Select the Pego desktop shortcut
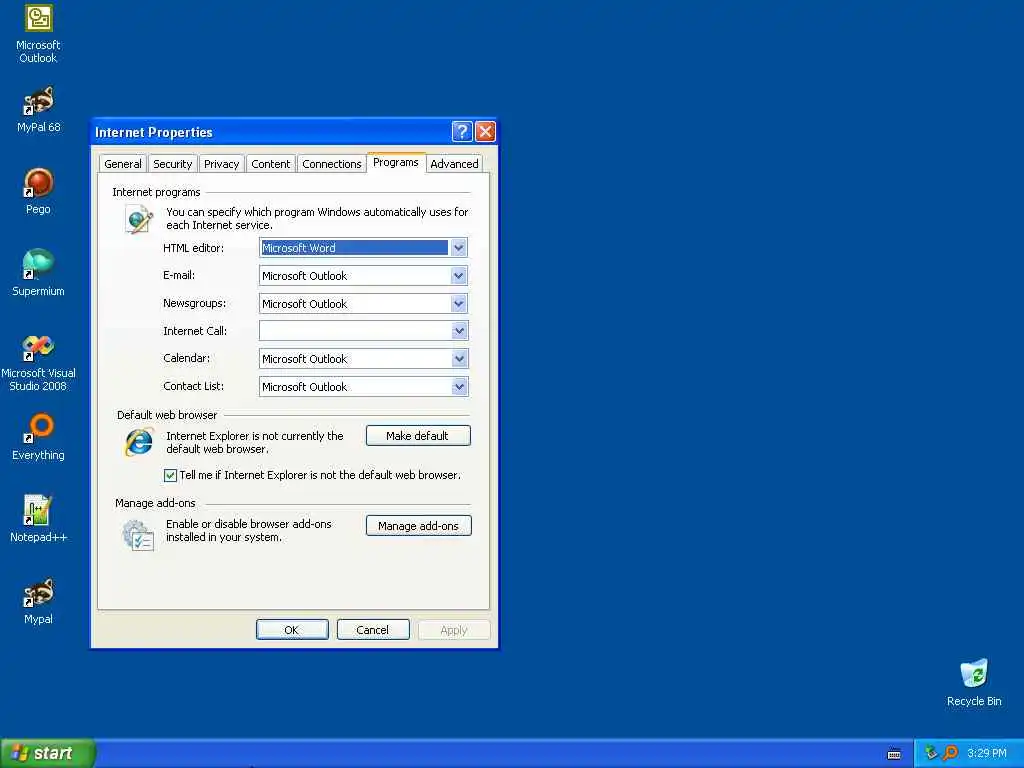Image resolution: width=1024 pixels, height=768 pixels. point(38,191)
